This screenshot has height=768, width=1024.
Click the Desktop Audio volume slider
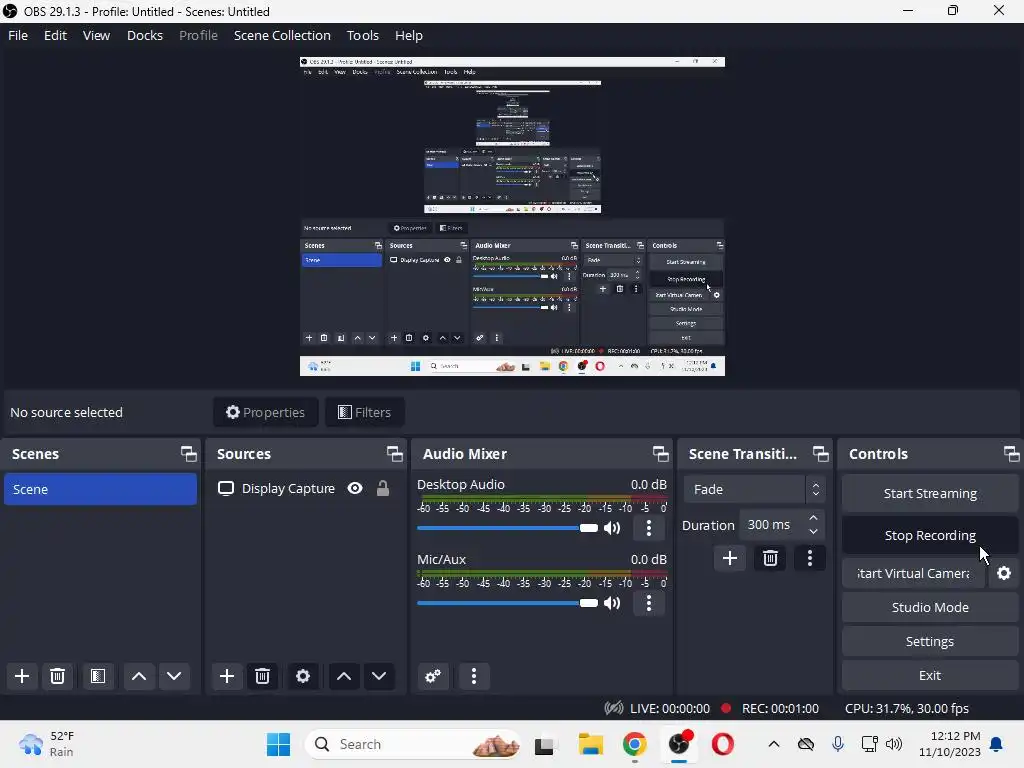tap(507, 528)
